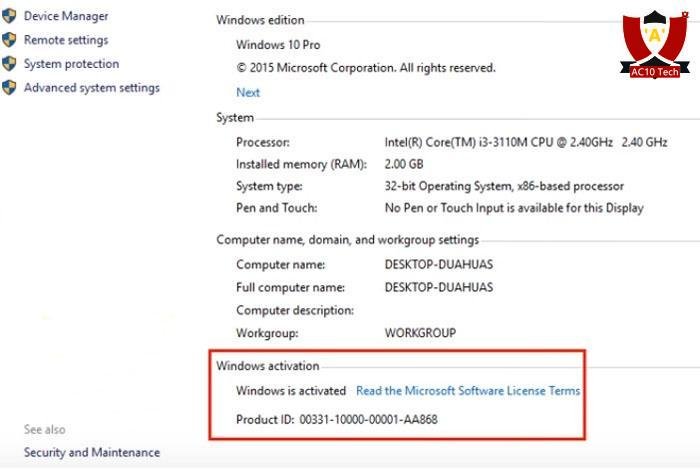The height and width of the screenshot is (470, 700).
Task: Click the Computer name: label
Action: 281,265
